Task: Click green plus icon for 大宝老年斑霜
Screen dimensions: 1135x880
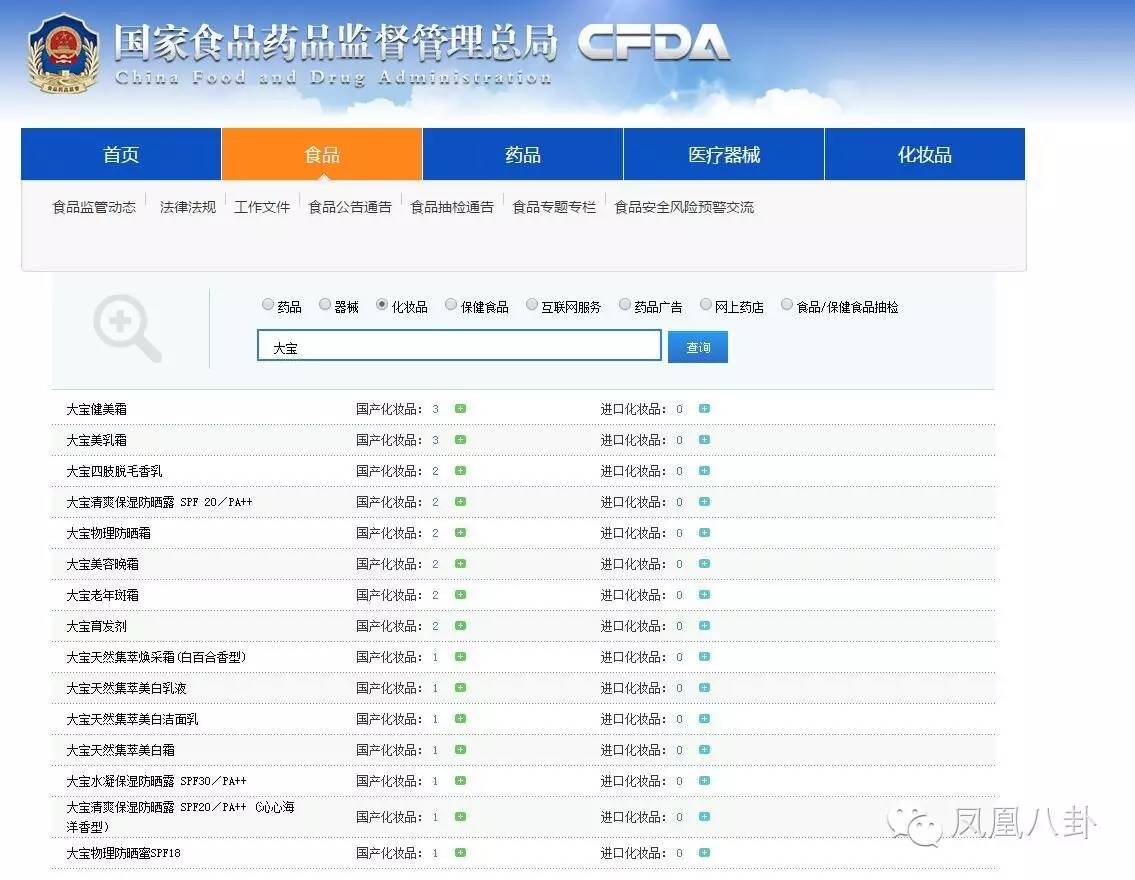Action: pyautogui.click(x=460, y=595)
